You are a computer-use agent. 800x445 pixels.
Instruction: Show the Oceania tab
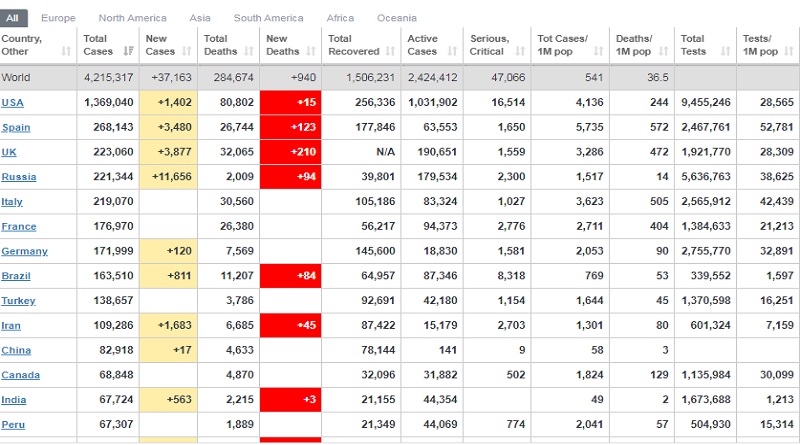[x=396, y=18]
